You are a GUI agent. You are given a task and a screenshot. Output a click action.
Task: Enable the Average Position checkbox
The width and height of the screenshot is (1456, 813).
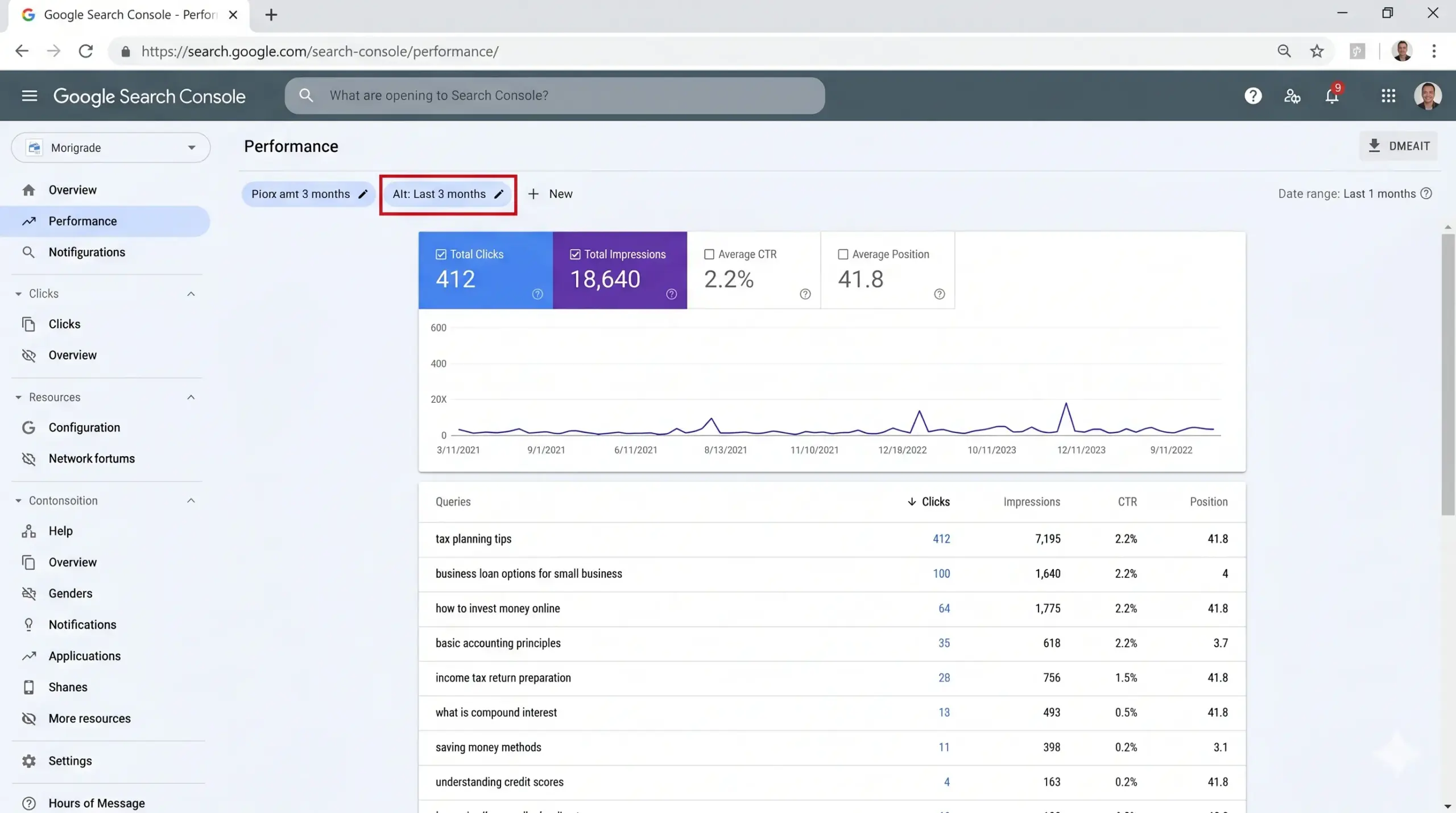[843, 254]
